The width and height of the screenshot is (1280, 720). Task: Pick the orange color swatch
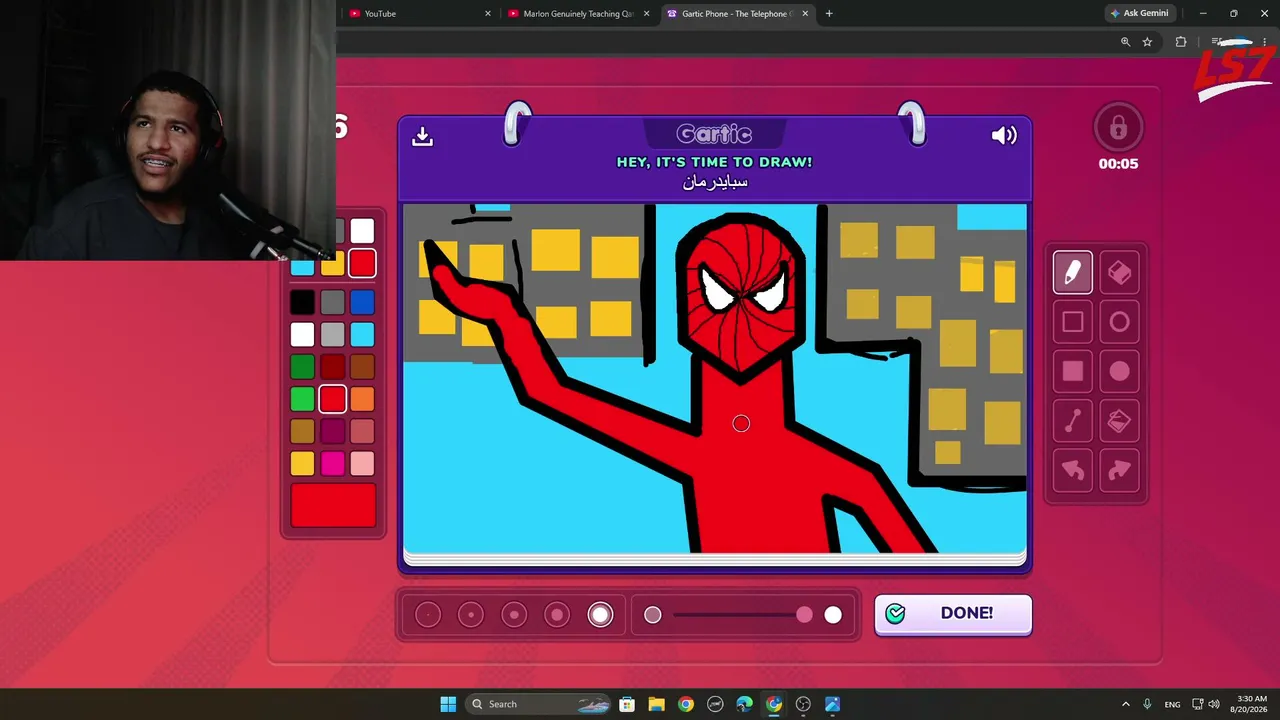(x=362, y=399)
